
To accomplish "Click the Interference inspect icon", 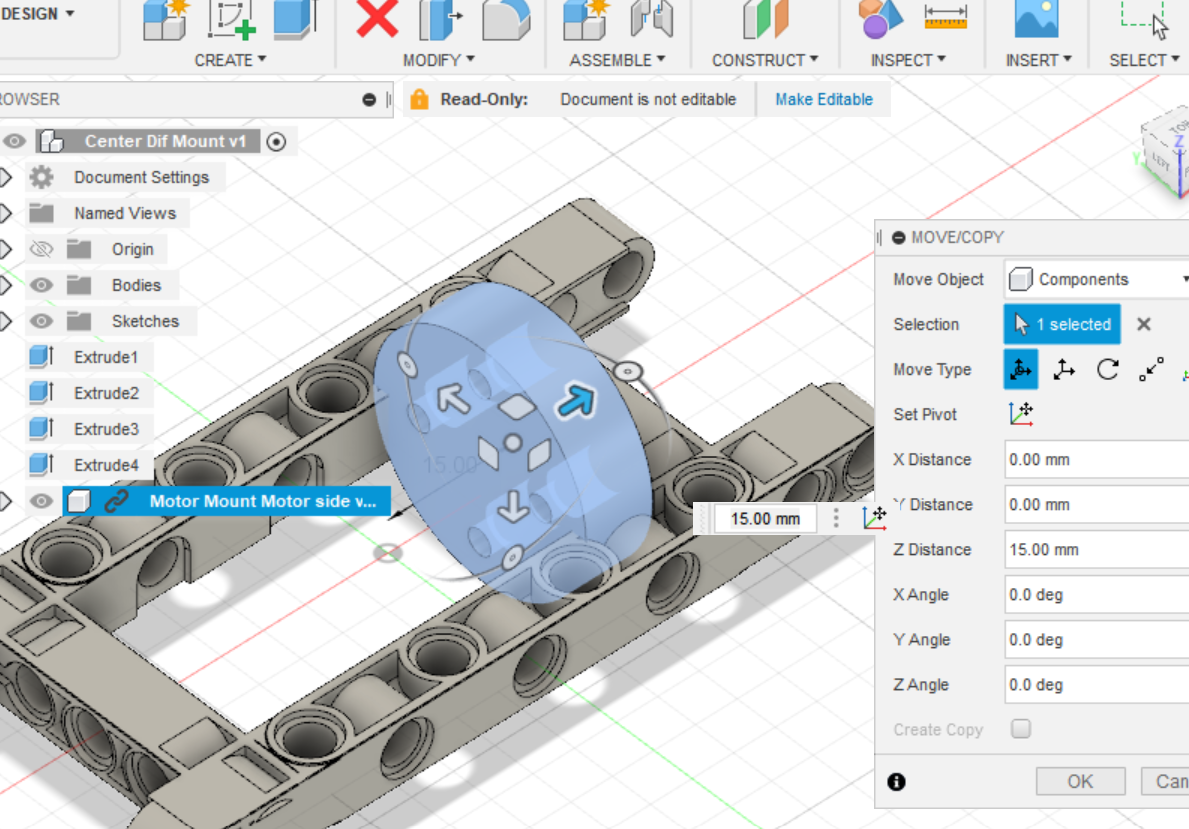I will [880, 19].
